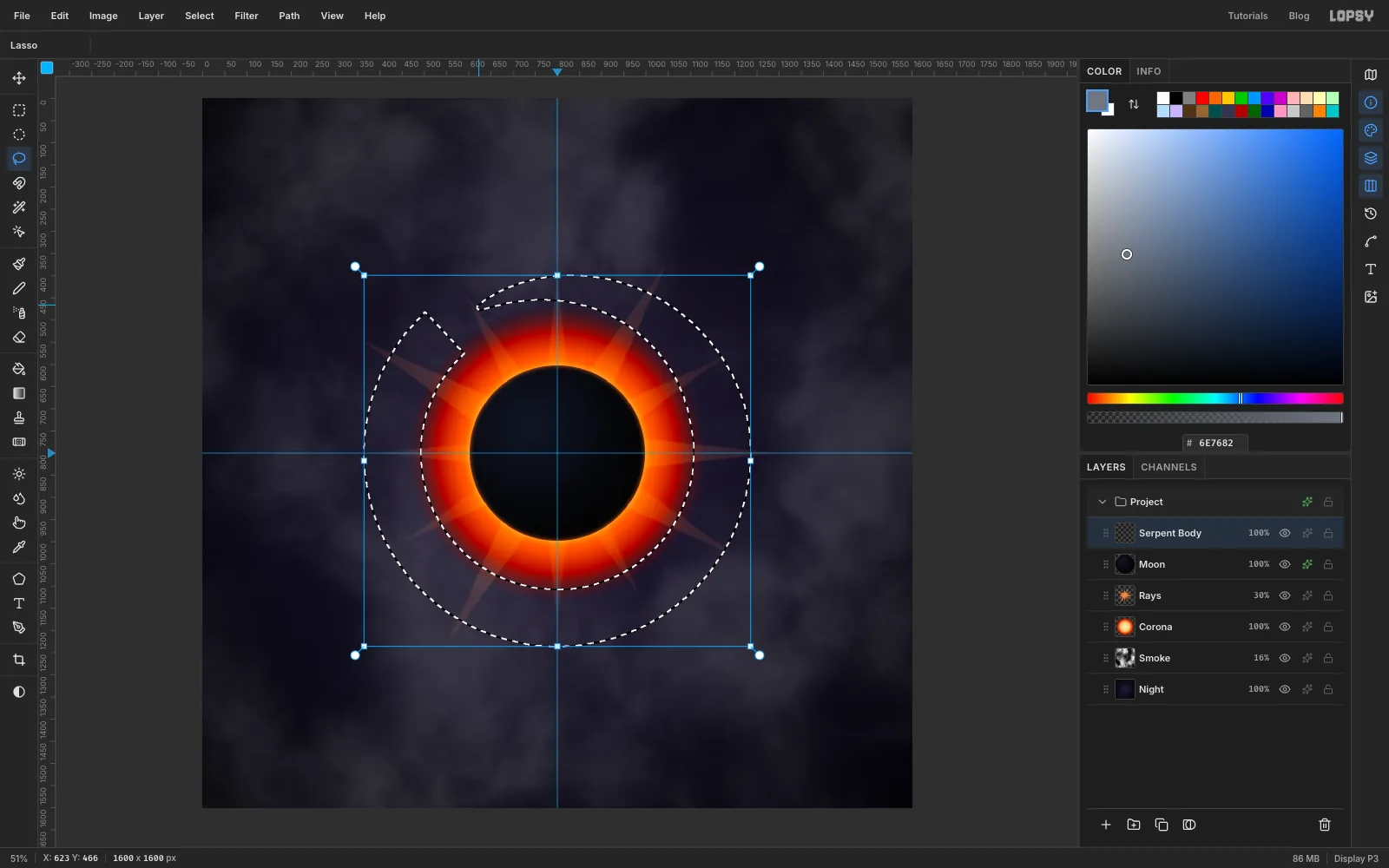Select the Elliptical Marquee tool
1389x868 pixels.
tap(19, 135)
